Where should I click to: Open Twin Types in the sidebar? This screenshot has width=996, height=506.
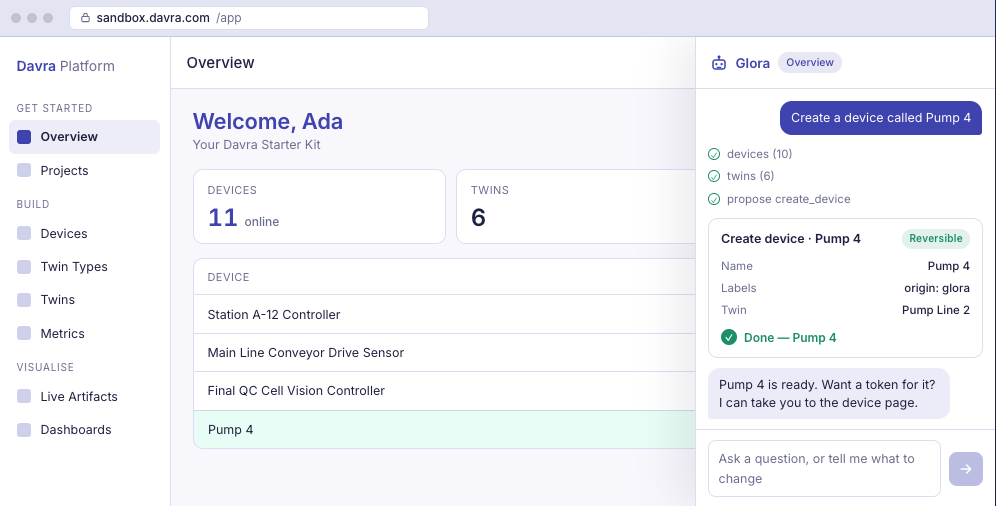click(x=84, y=267)
